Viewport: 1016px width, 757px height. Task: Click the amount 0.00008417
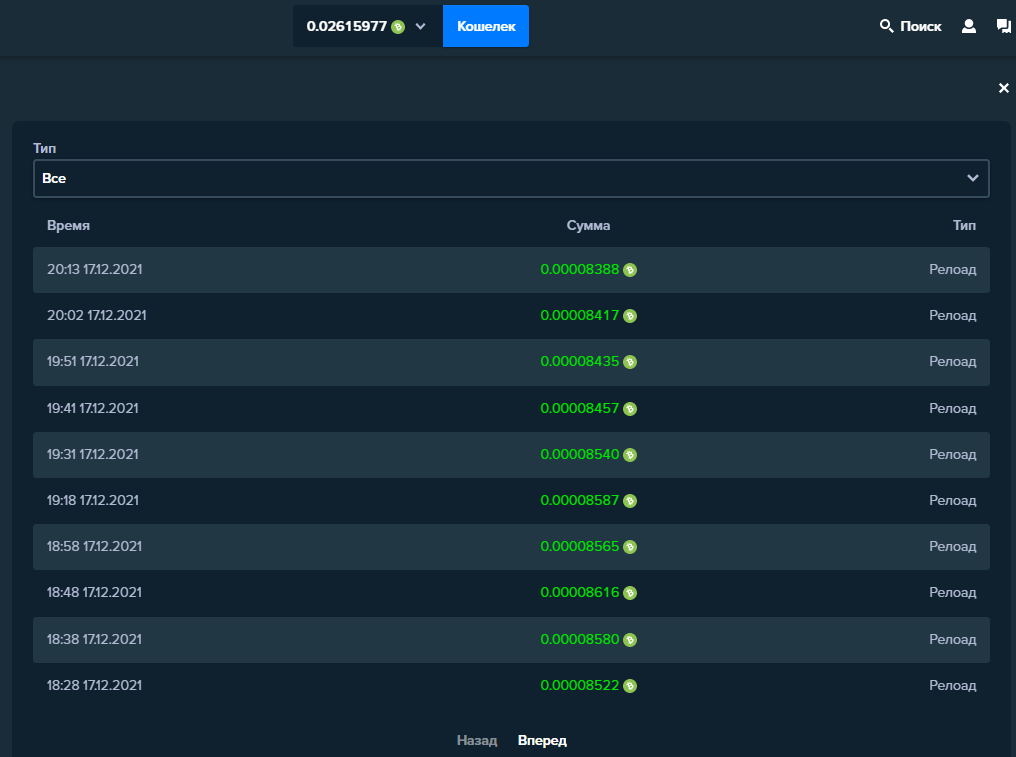point(580,316)
